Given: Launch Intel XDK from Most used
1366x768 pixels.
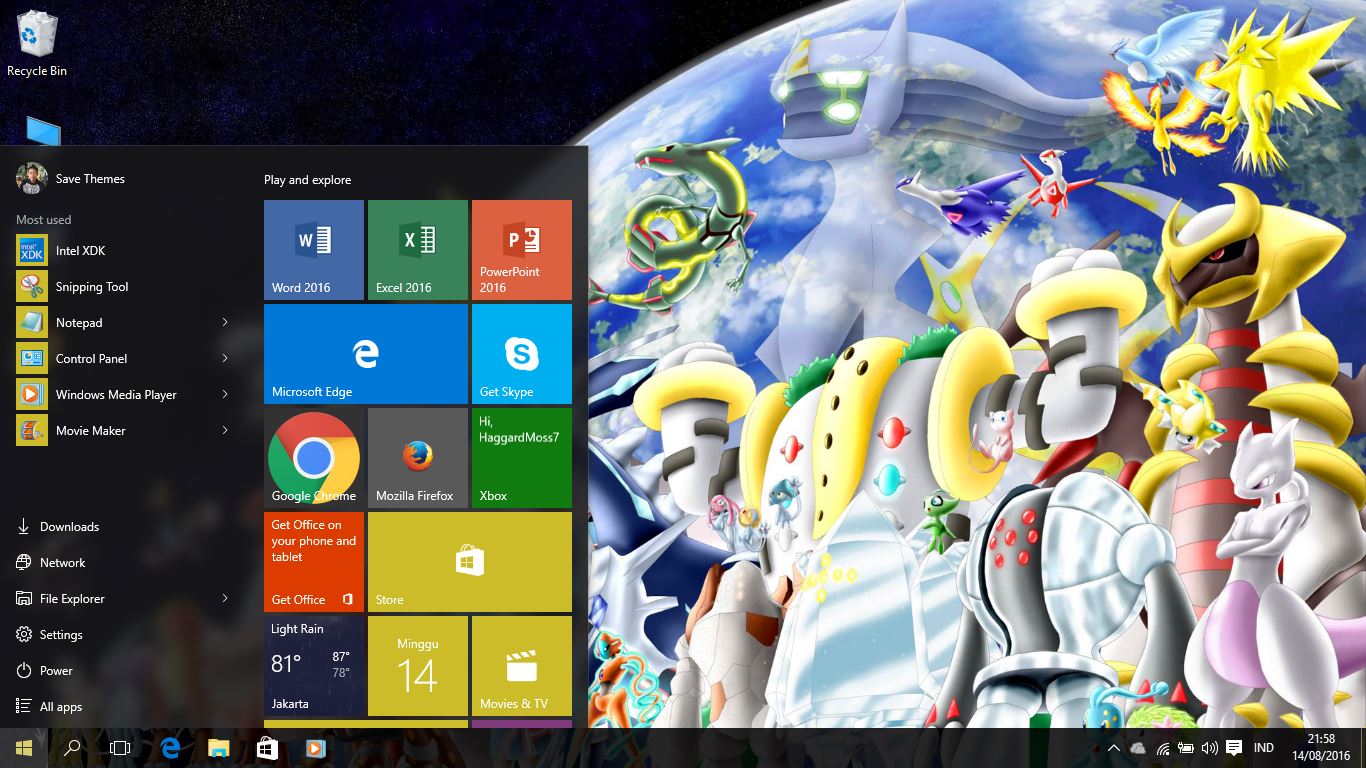Looking at the screenshot, I should click(x=124, y=251).
